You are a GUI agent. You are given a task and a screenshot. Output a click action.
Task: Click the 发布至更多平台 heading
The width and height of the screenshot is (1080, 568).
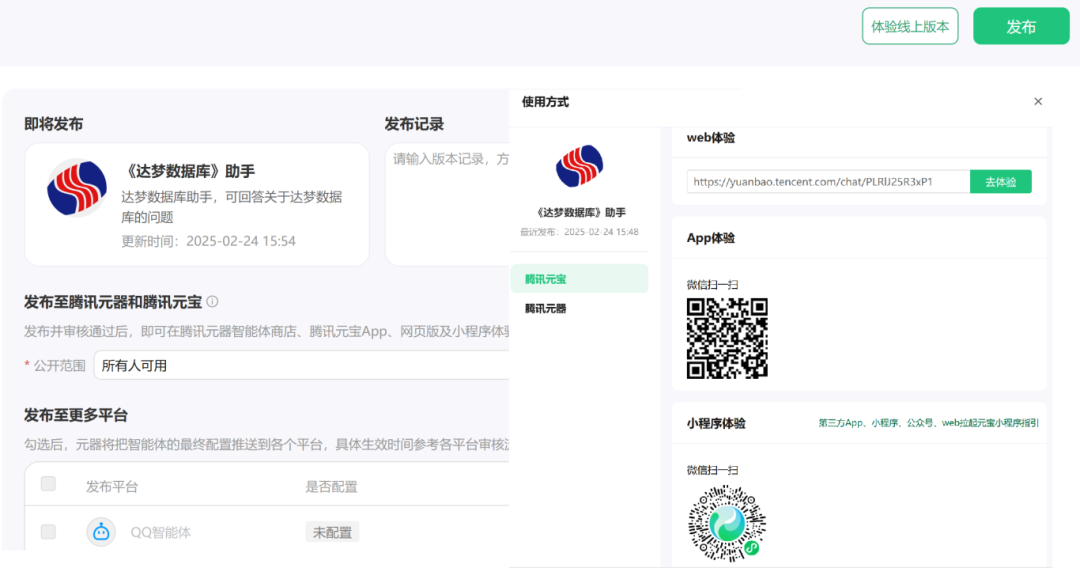[x=76, y=415]
